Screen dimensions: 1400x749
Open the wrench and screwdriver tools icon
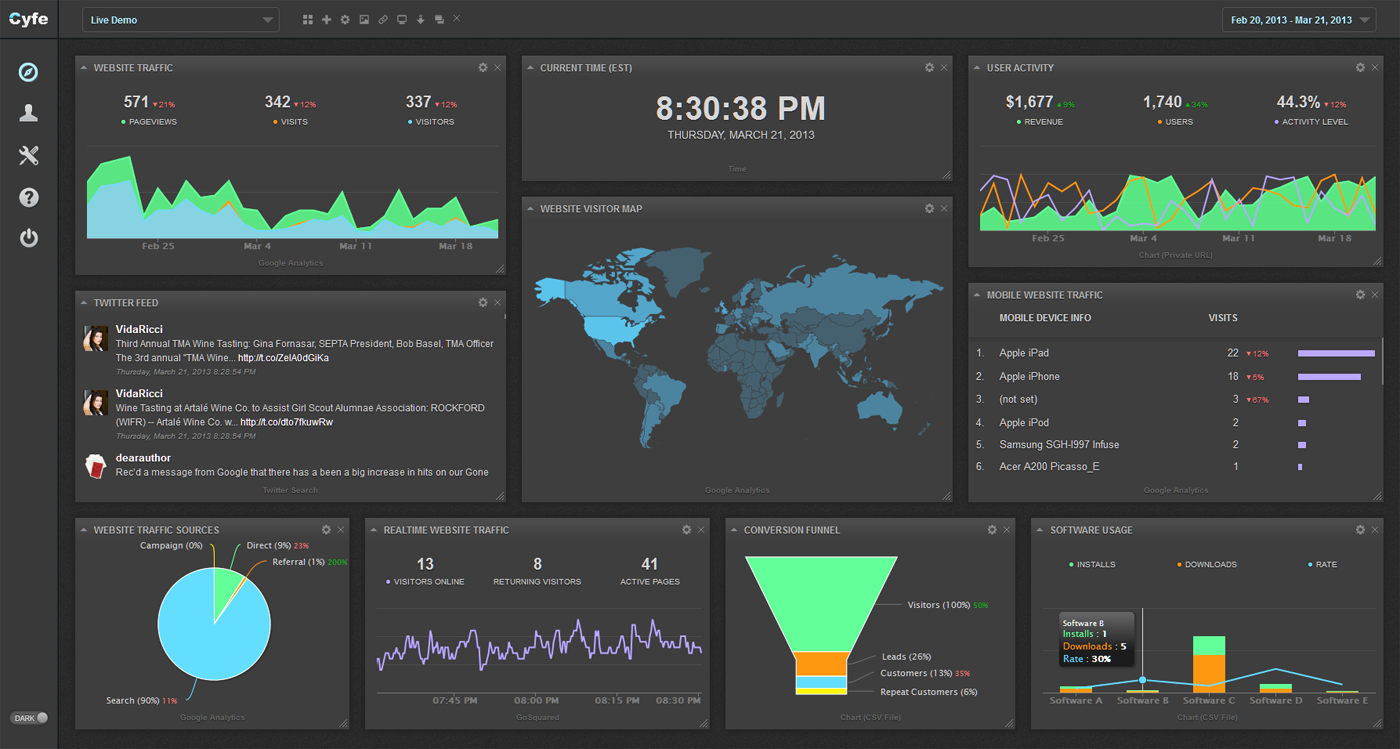pos(29,155)
